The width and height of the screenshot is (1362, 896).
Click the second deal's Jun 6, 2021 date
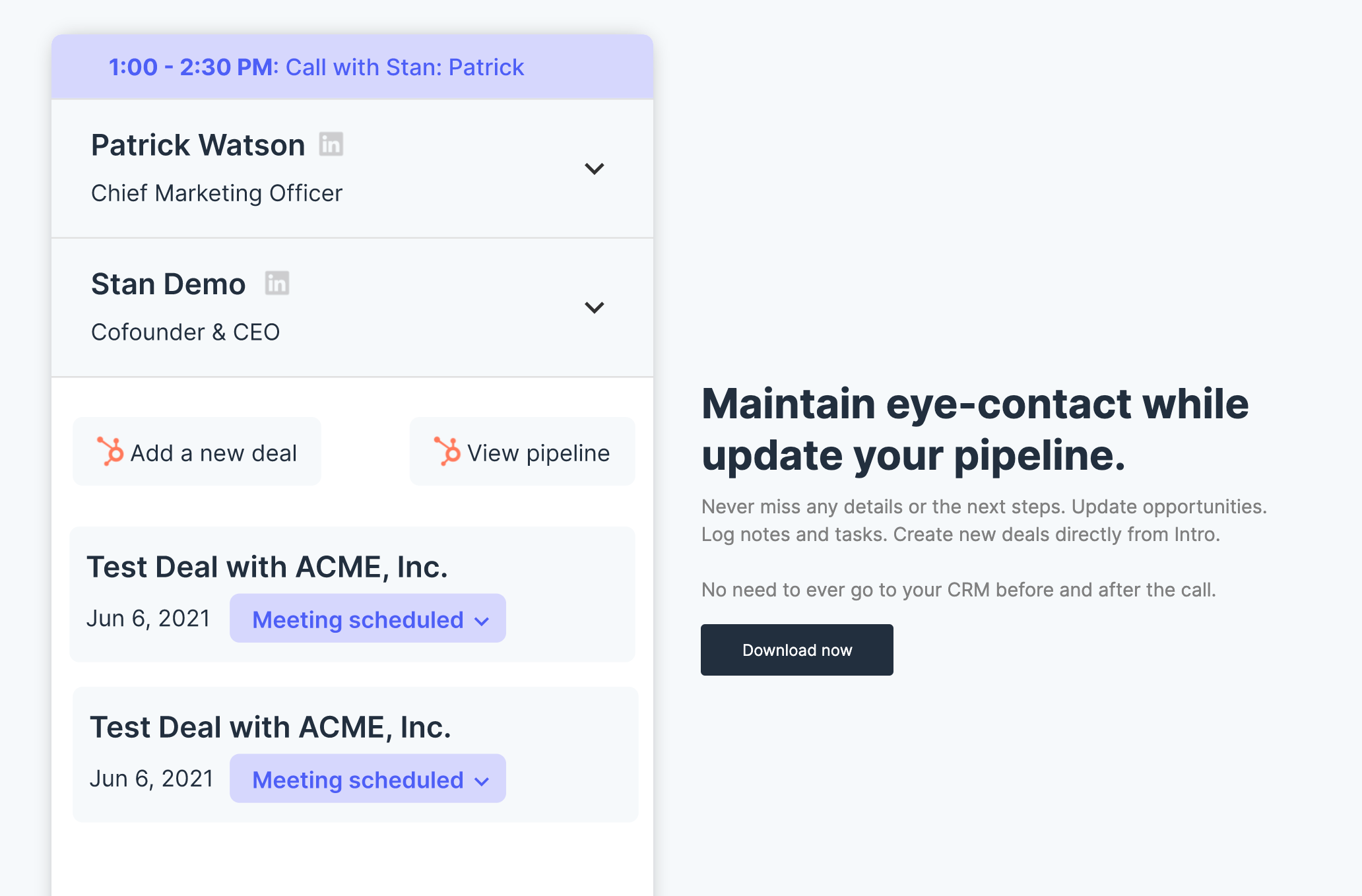(152, 779)
